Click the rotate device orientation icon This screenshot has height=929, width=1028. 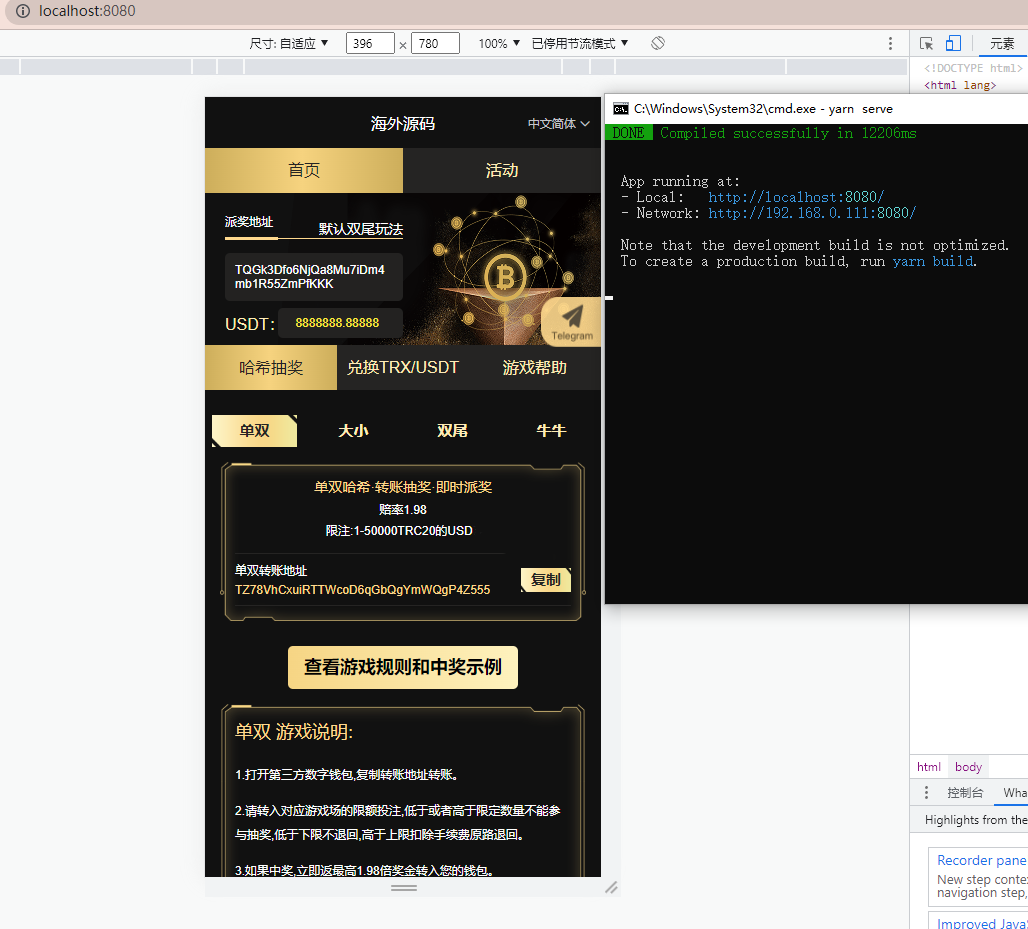[658, 43]
